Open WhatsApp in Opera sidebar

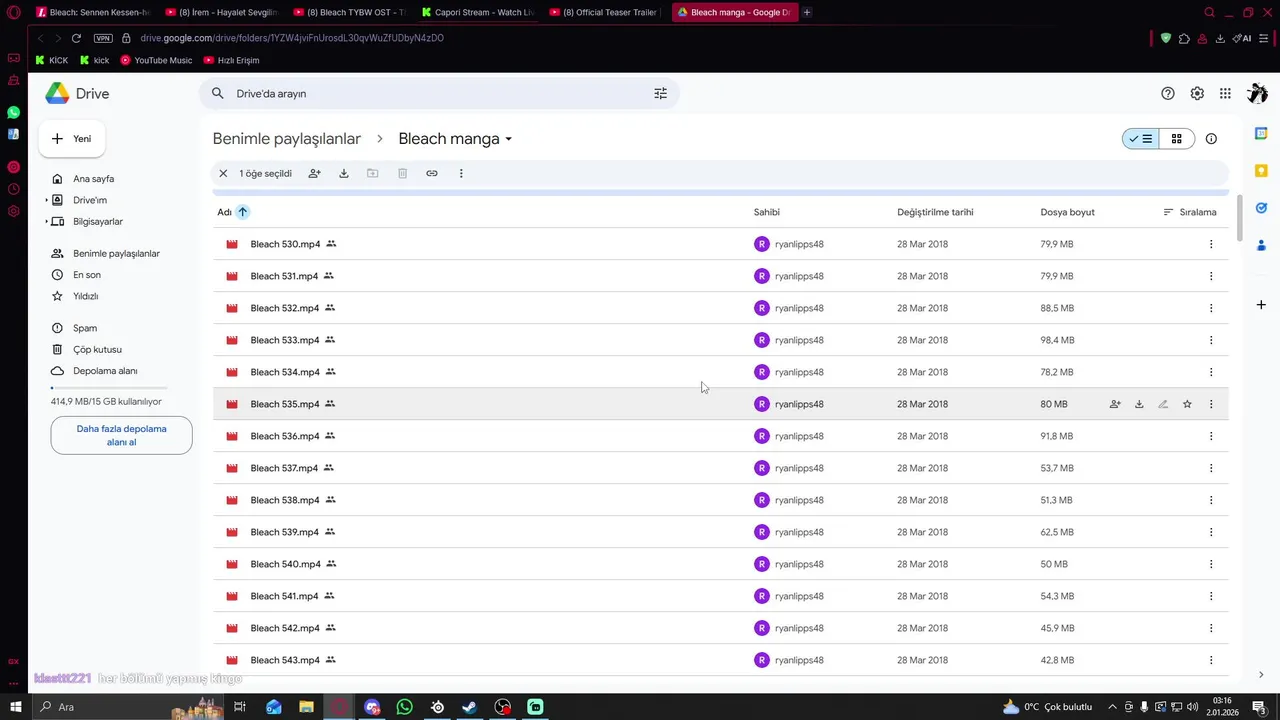[14, 112]
